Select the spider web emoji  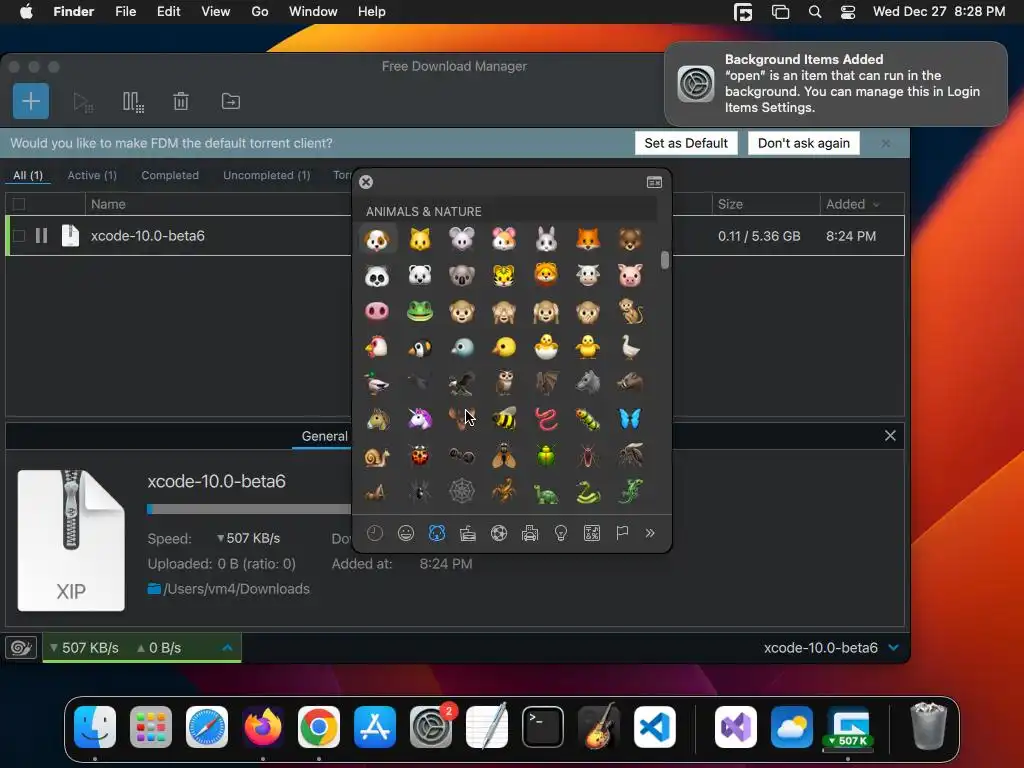462,491
